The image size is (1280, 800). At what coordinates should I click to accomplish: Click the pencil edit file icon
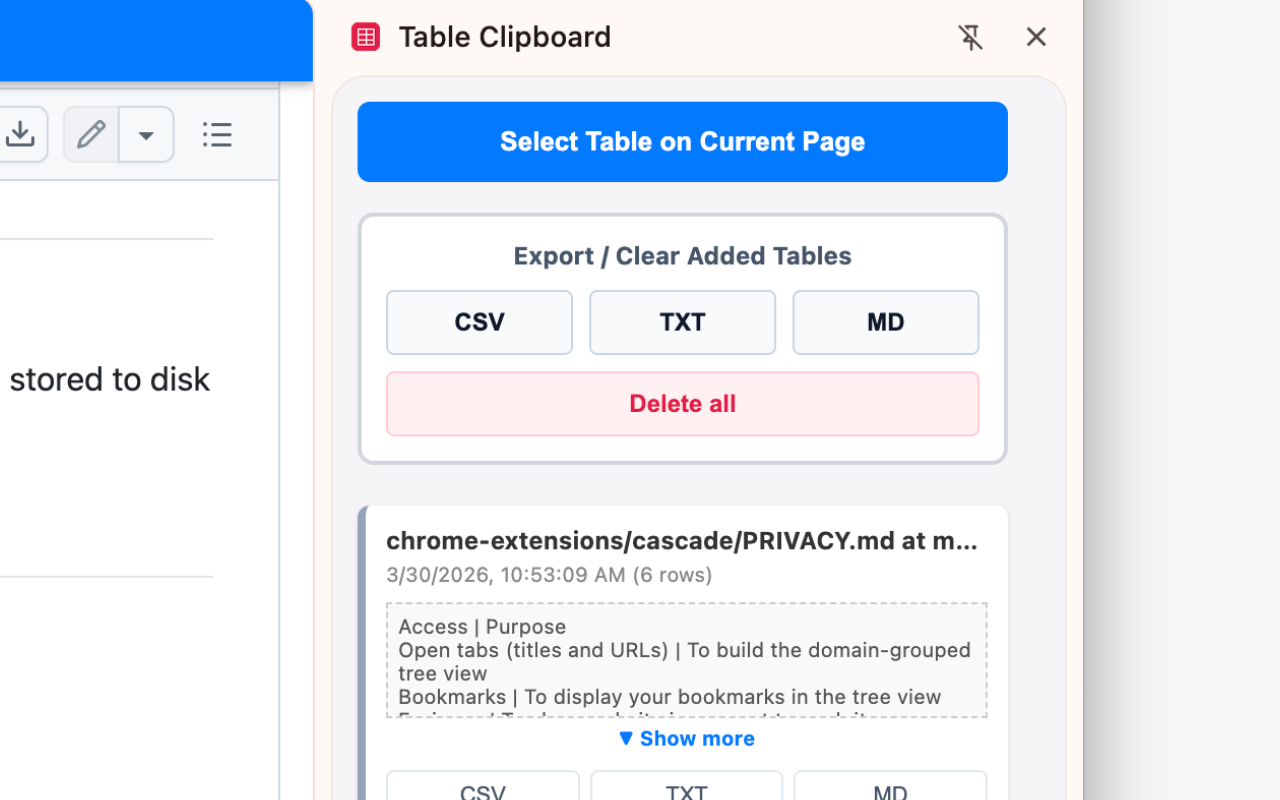(91, 134)
